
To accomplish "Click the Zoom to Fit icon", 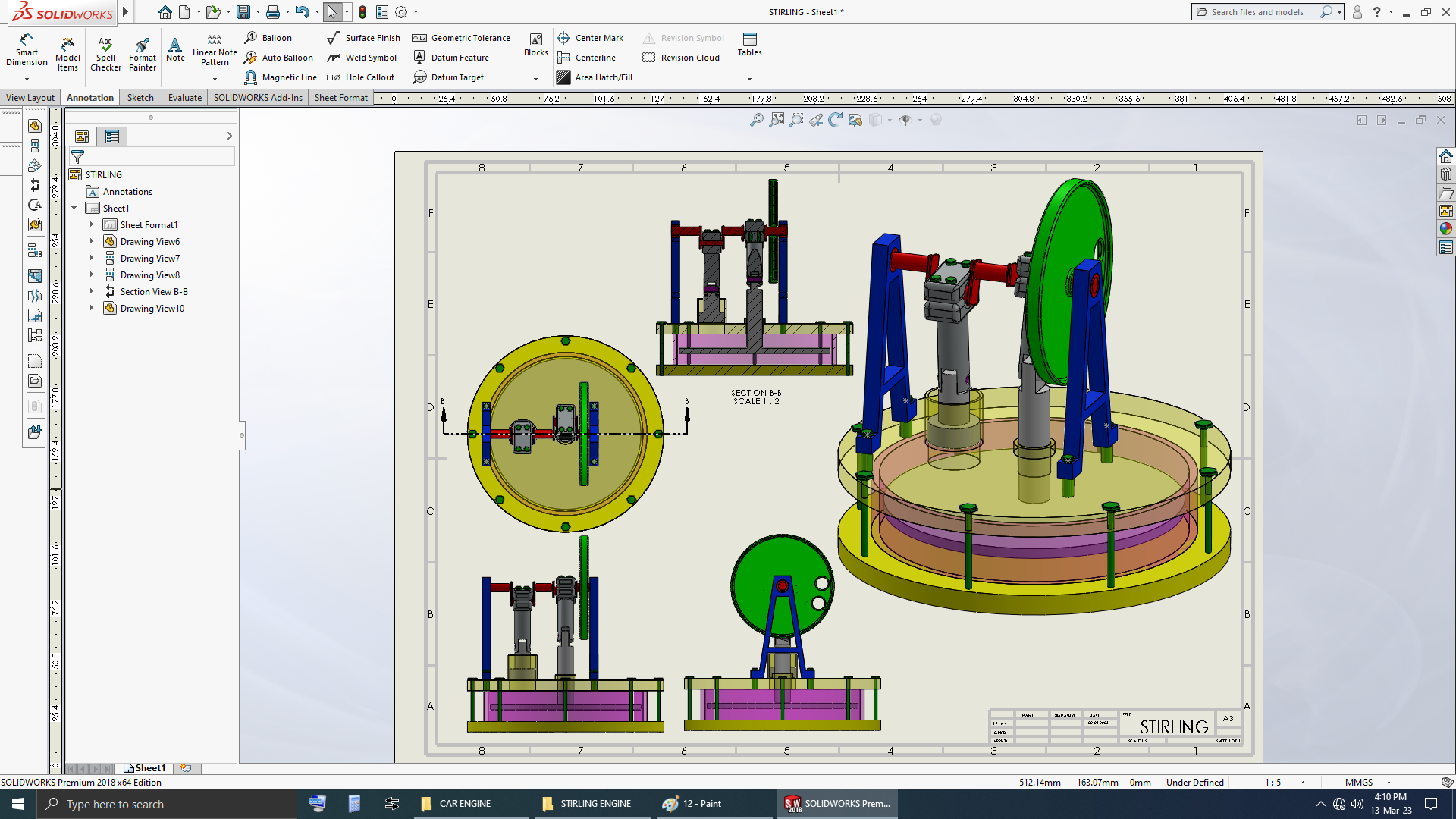I will [757, 120].
